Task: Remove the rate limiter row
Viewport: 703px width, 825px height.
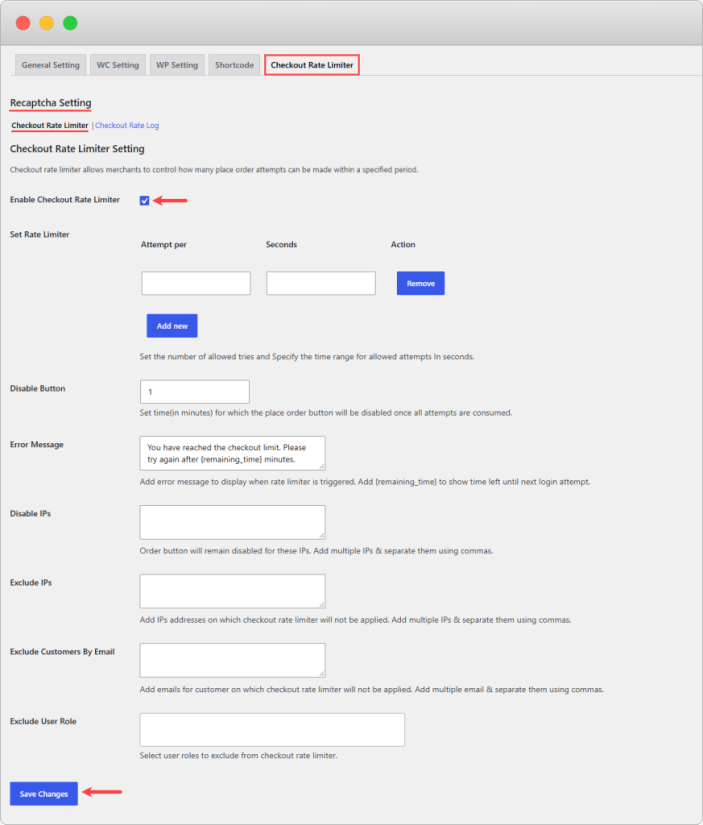Action: pos(420,283)
